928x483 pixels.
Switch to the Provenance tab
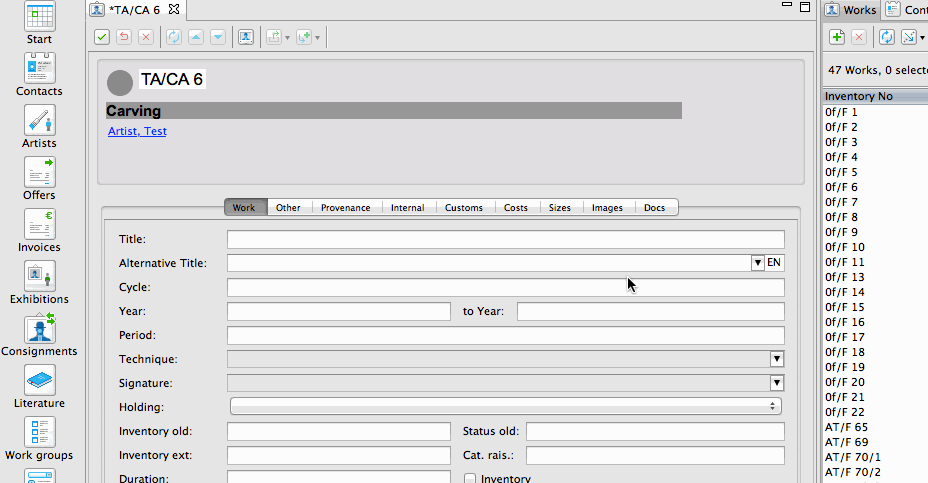click(x=346, y=208)
